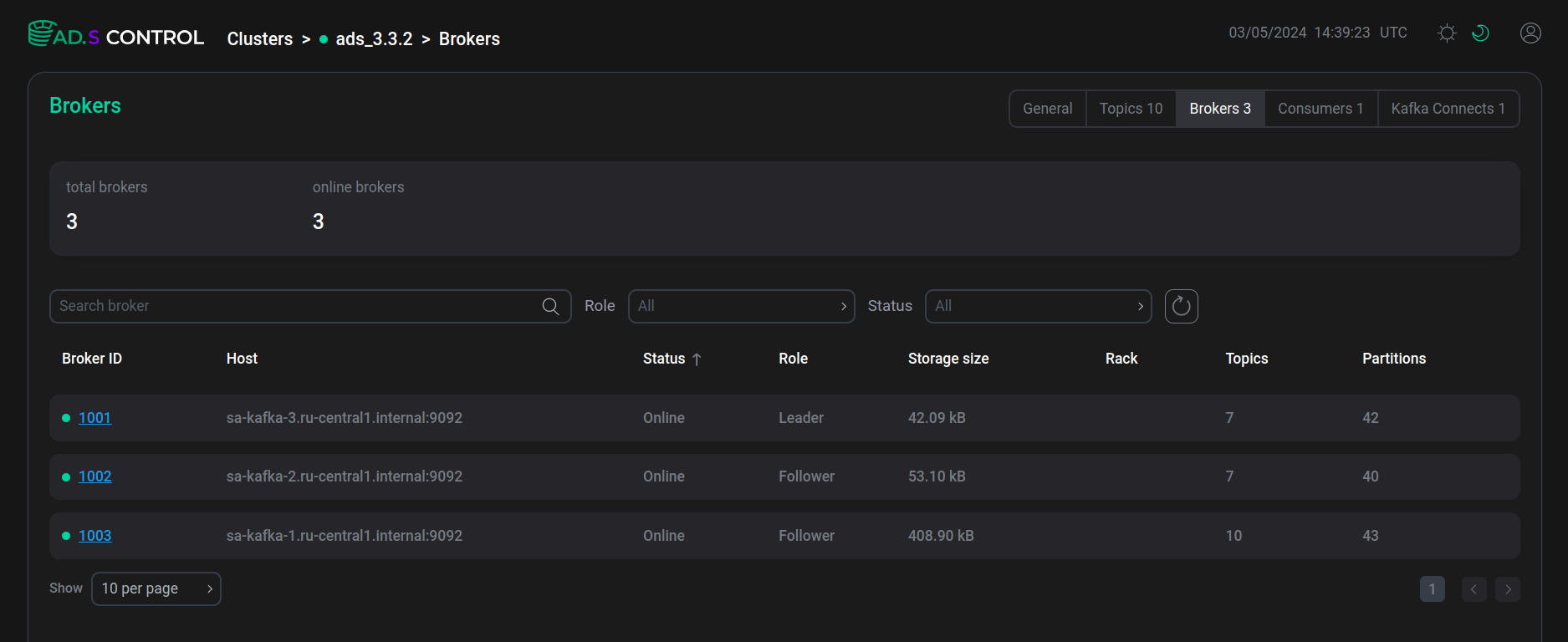Click partitions value 40
Image resolution: width=1568 pixels, height=642 pixels.
[x=1371, y=476]
